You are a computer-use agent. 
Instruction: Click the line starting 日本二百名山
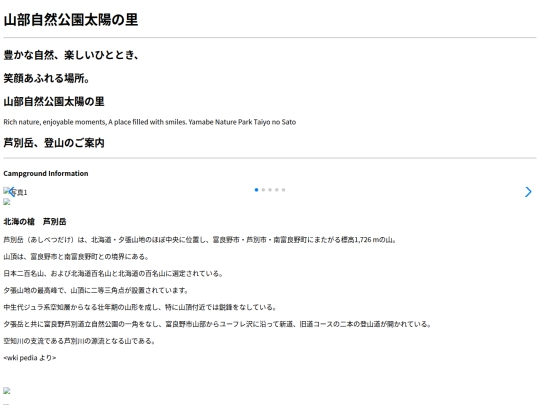[x=113, y=273]
